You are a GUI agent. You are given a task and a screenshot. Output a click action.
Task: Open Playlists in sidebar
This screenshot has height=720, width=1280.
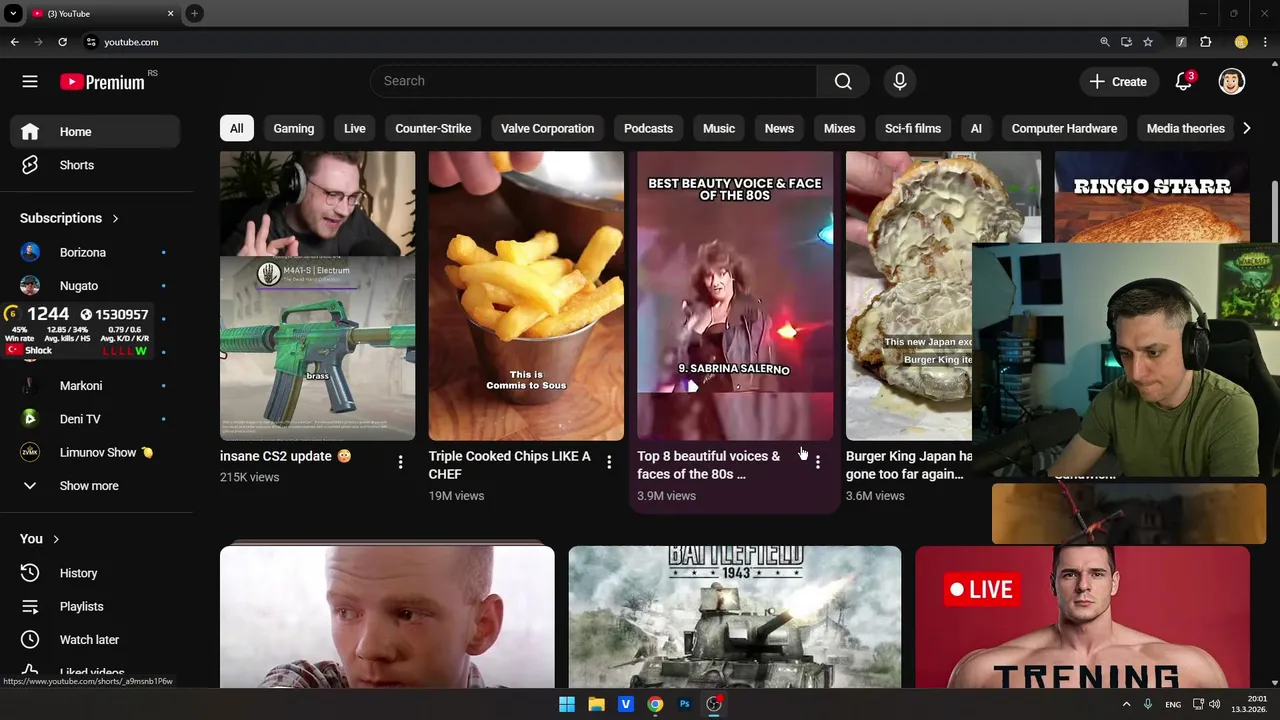96,606
